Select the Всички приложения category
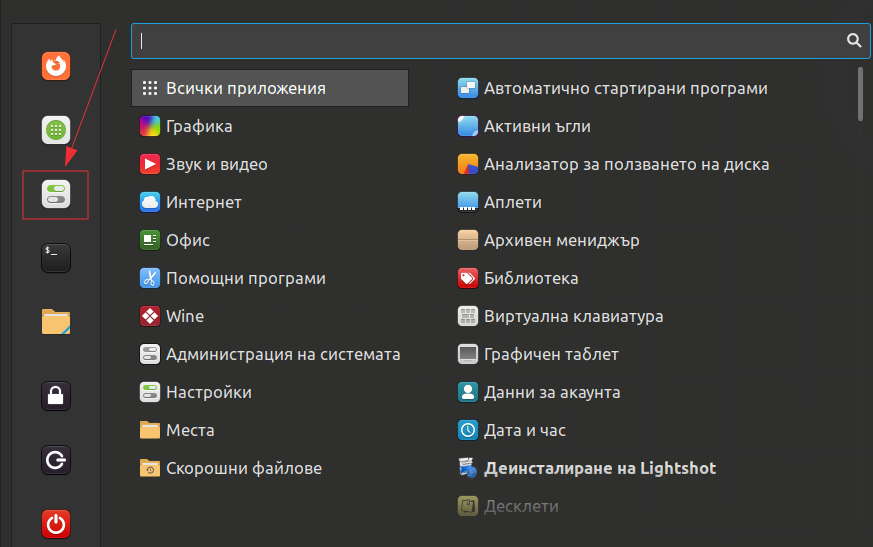The width and height of the screenshot is (873, 547). click(x=270, y=88)
